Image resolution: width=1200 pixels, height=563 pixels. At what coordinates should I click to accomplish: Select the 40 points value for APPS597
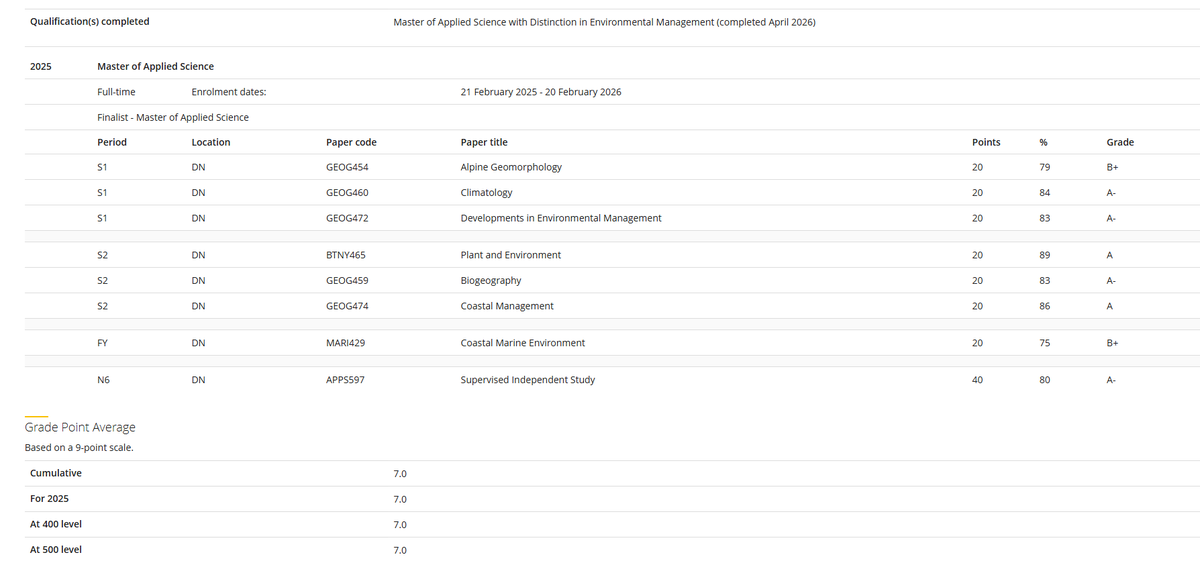click(x=978, y=380)
